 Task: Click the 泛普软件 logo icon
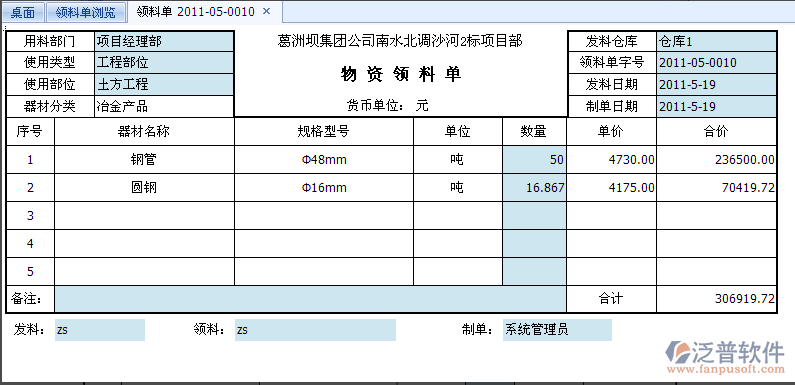point(677,352)
